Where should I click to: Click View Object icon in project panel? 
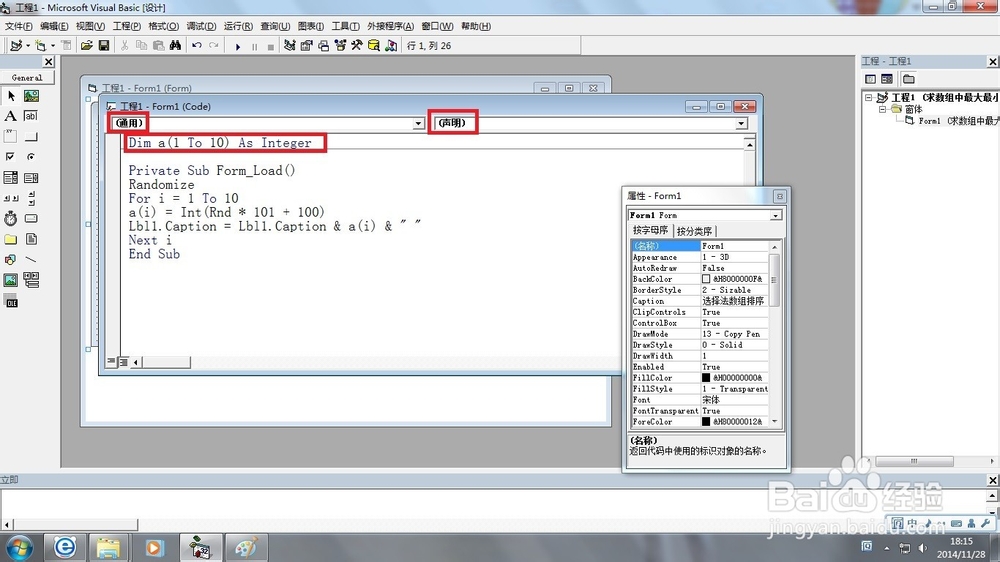point(887,79)
